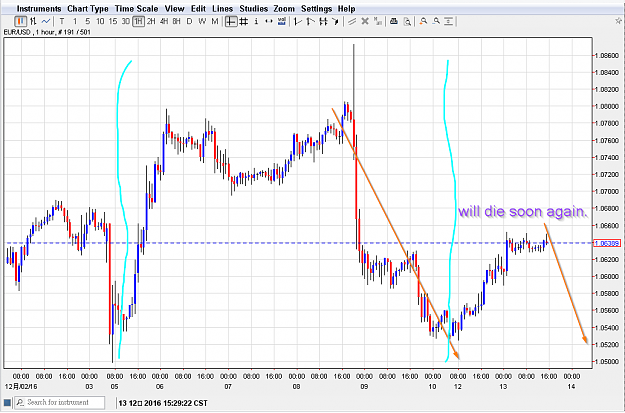Select the arrow trend line drawing tool
The height and width of the screenshot is (413, 625).
[x=311, y=21]
